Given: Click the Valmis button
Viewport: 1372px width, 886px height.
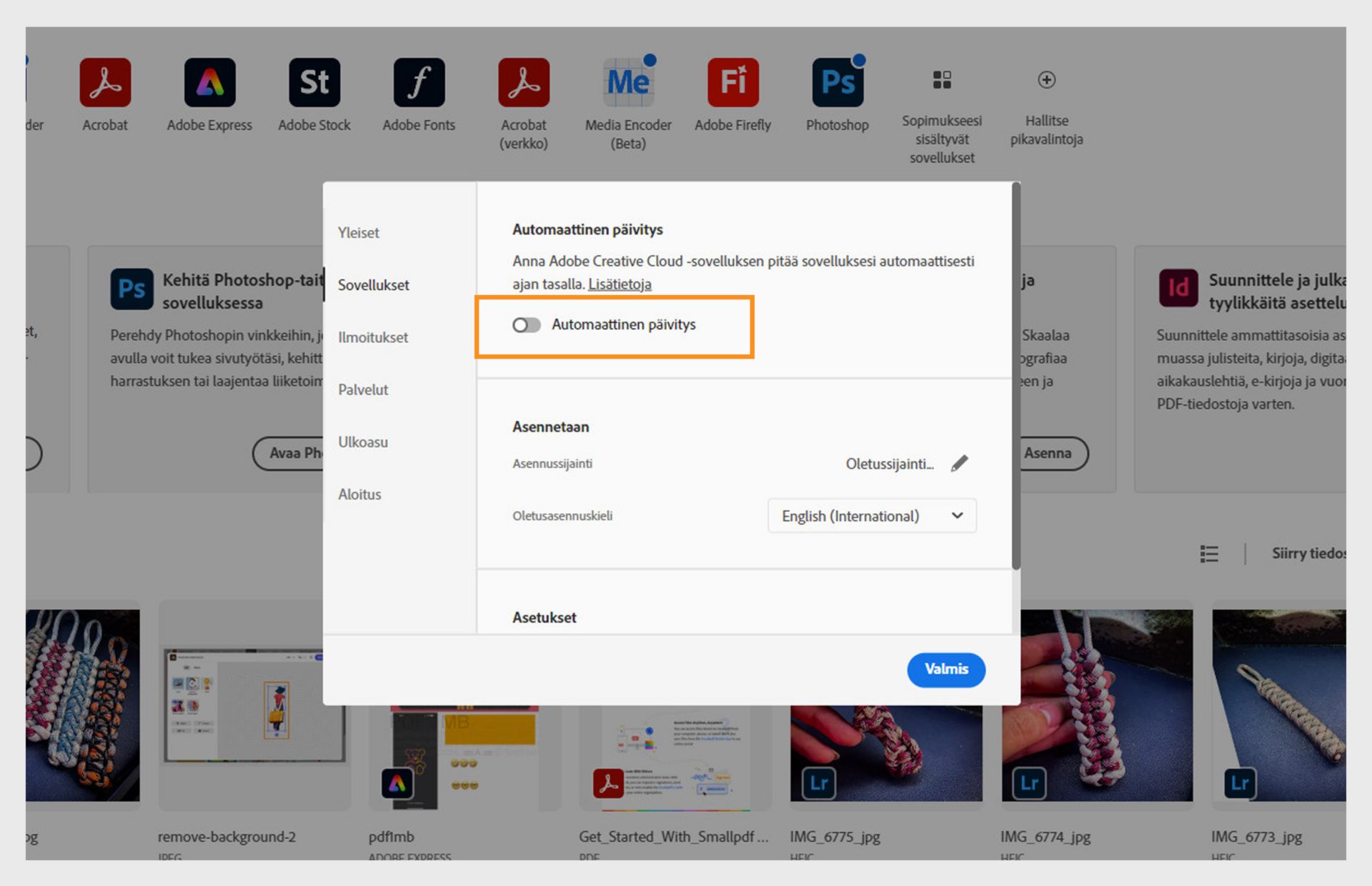Looking at the screenshot, I should point(946,670).
